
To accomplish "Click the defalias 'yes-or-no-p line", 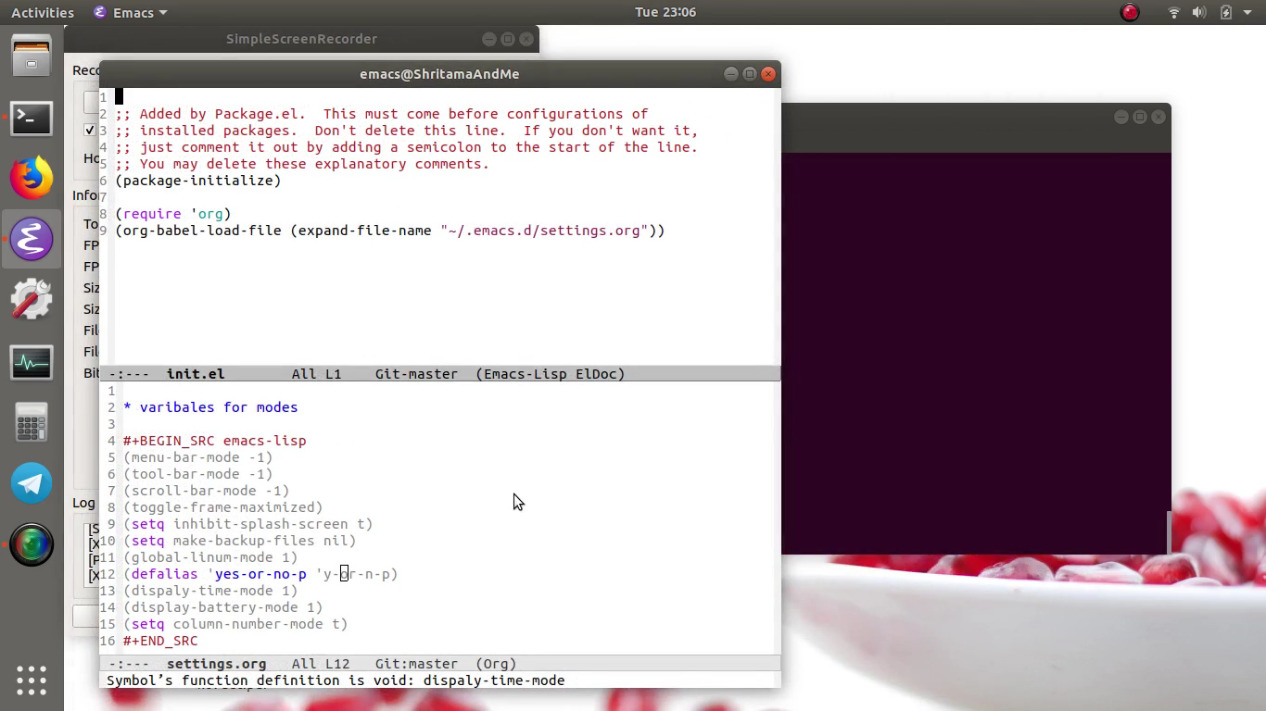I will coord(260,574).
